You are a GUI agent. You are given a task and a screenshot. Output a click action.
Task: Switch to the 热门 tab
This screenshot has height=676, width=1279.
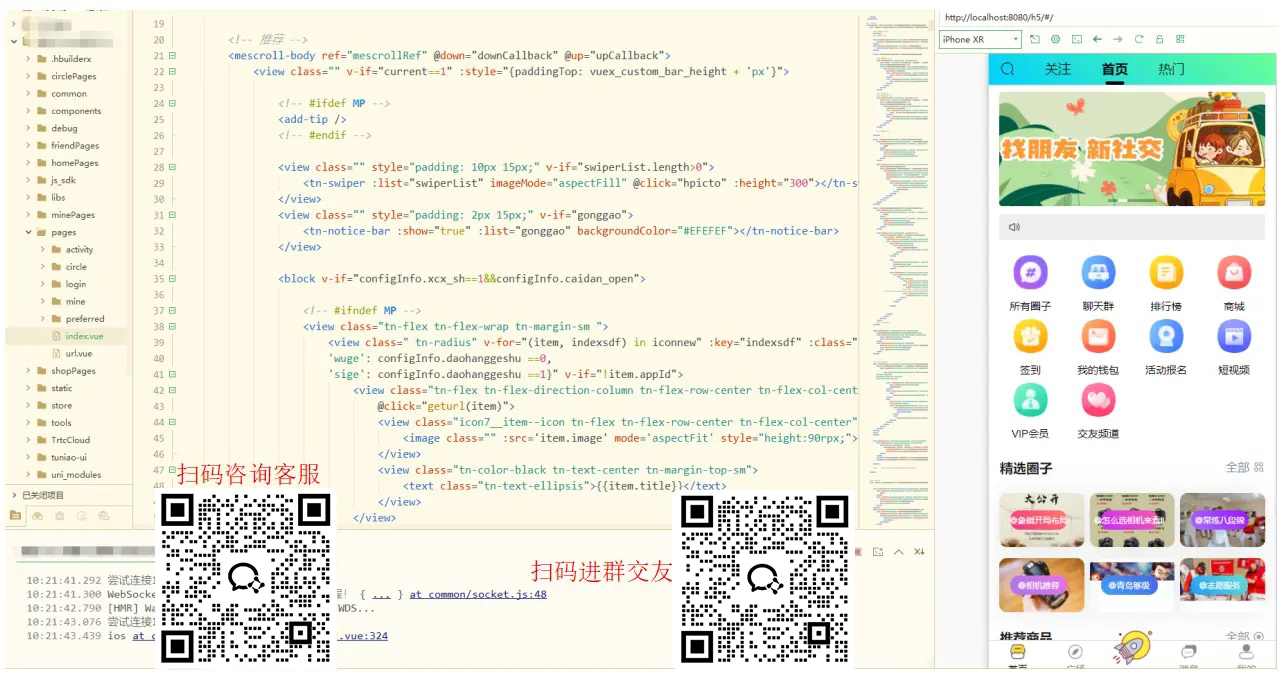click(1171, 69)
